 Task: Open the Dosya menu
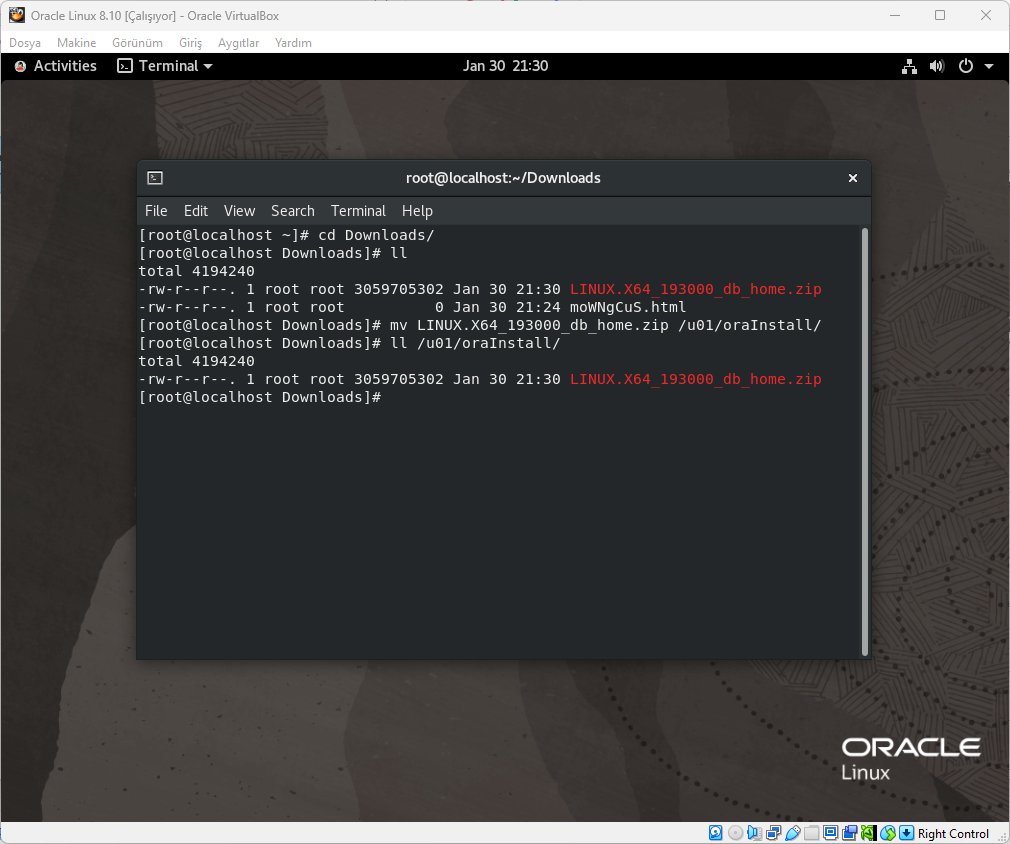tap(25, 43)
